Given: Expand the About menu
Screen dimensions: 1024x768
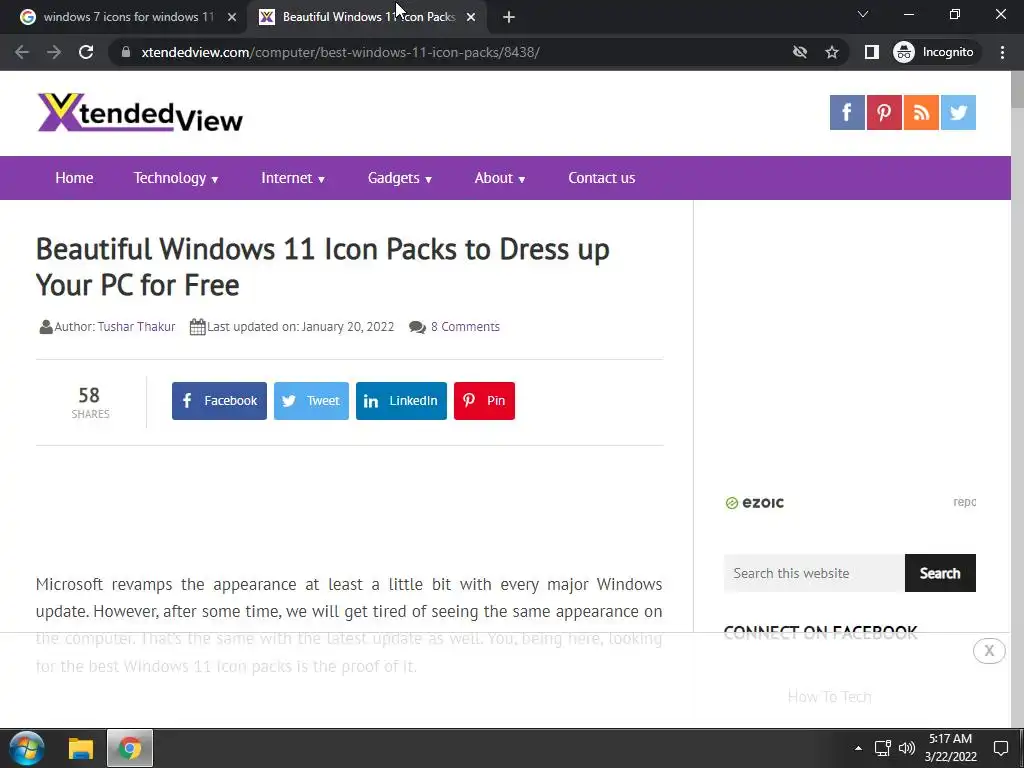Looking at the screenshot, I should pos(500,178).
